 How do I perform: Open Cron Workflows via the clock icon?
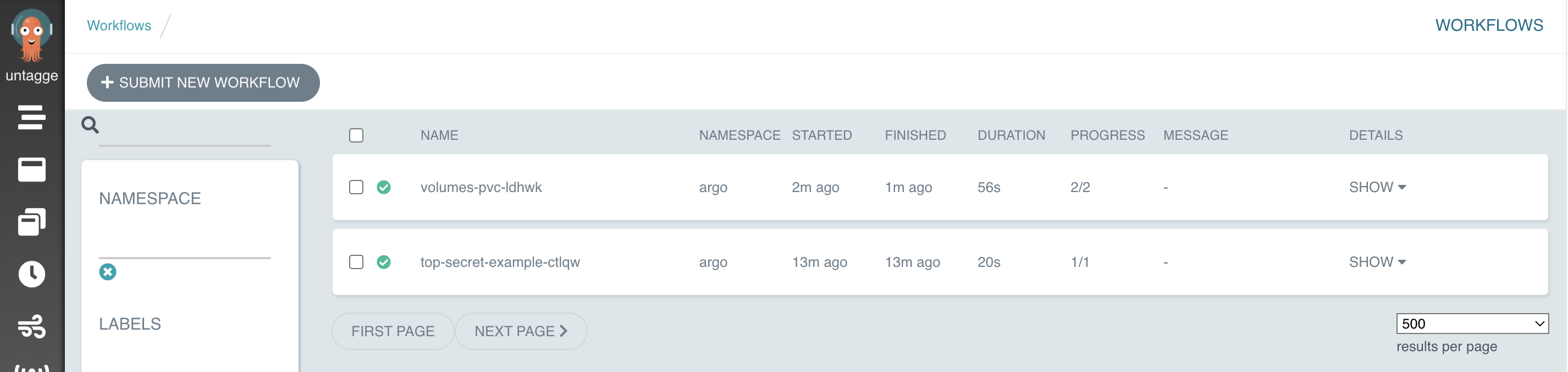coord(32,274)
